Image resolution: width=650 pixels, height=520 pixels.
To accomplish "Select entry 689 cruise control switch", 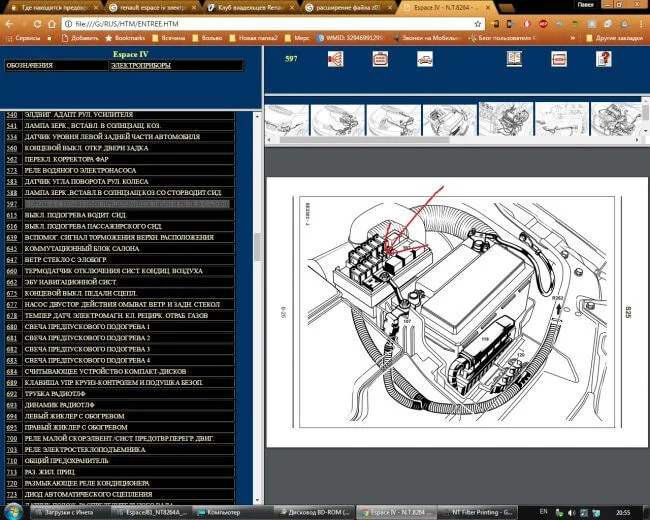I will point(12,381).
